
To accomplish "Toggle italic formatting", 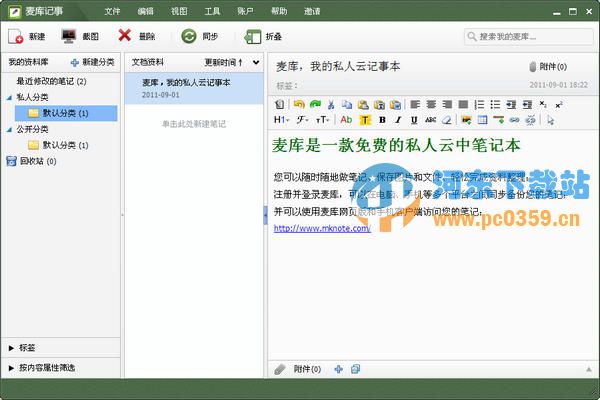I will pyautogui.click(x=398, y=120).
